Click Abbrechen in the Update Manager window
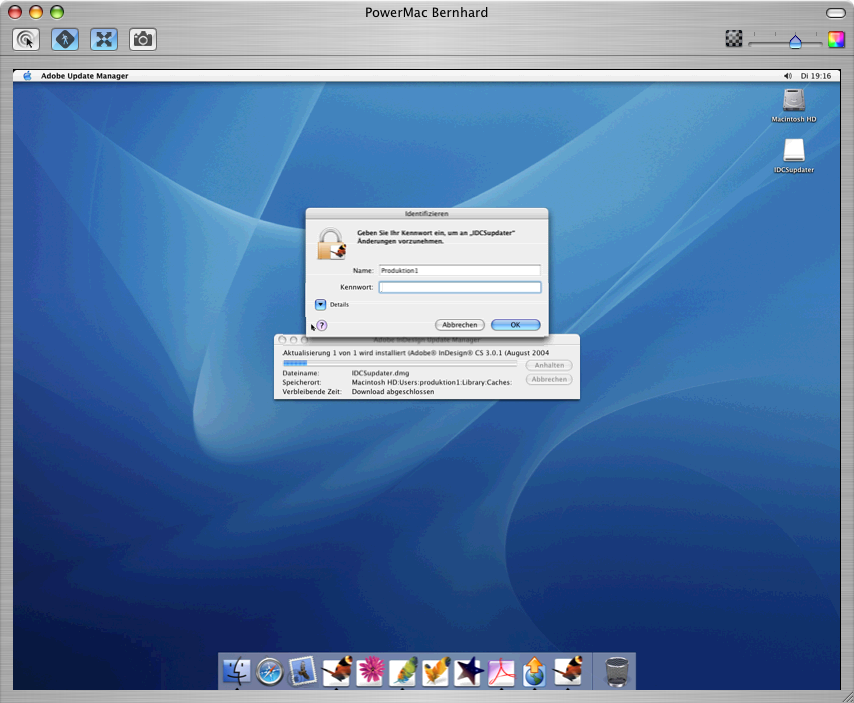 [x=549, y=379]
